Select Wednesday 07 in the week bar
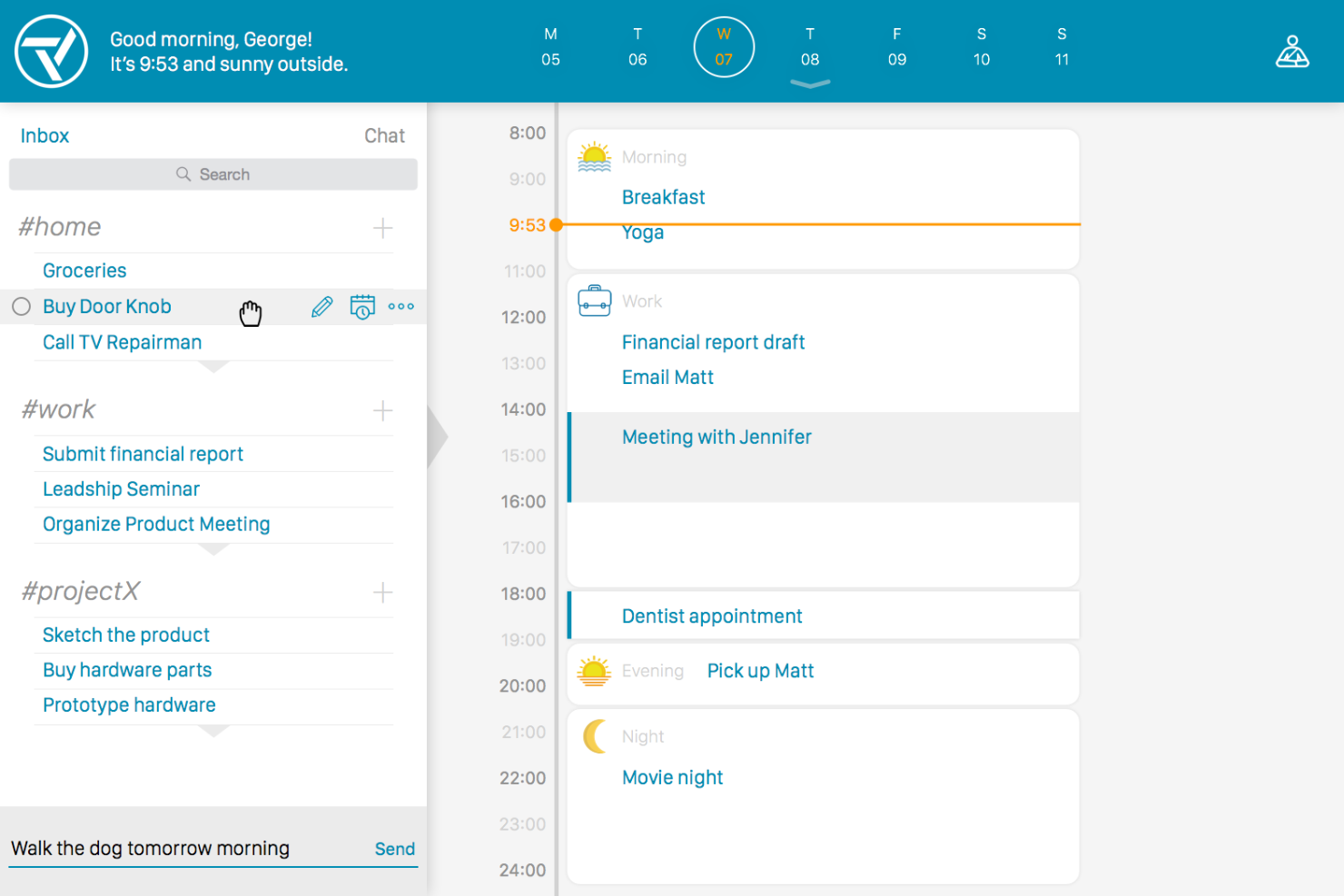The height and width of the screenshot is (896, 1344). (x=724, y=47)
